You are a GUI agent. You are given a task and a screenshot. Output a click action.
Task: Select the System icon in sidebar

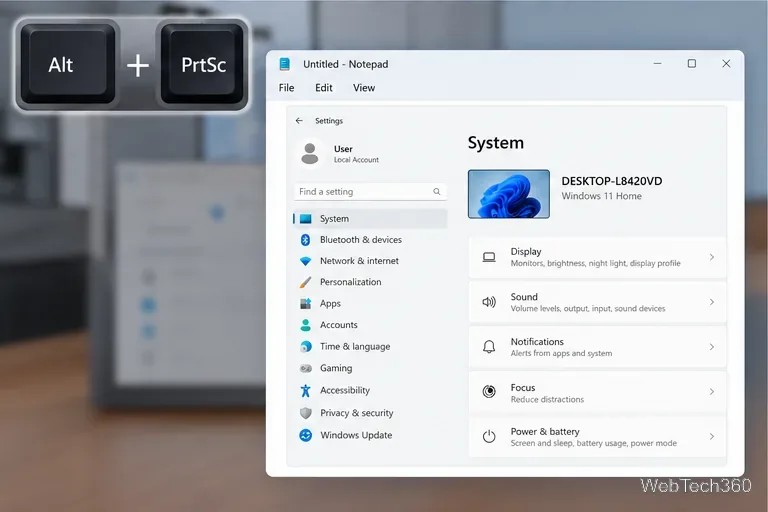pos(306,219)
